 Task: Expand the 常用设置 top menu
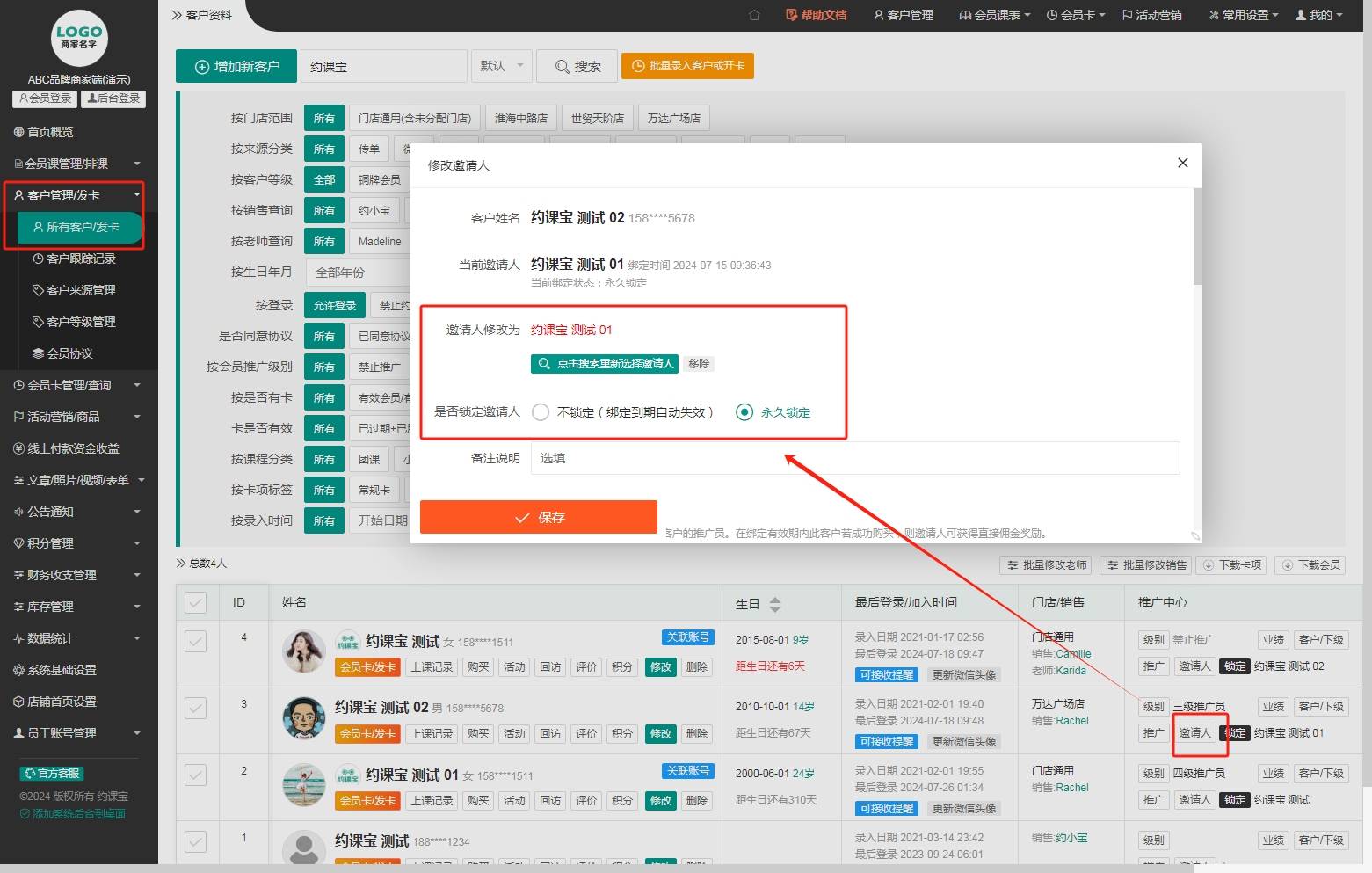1244,15
